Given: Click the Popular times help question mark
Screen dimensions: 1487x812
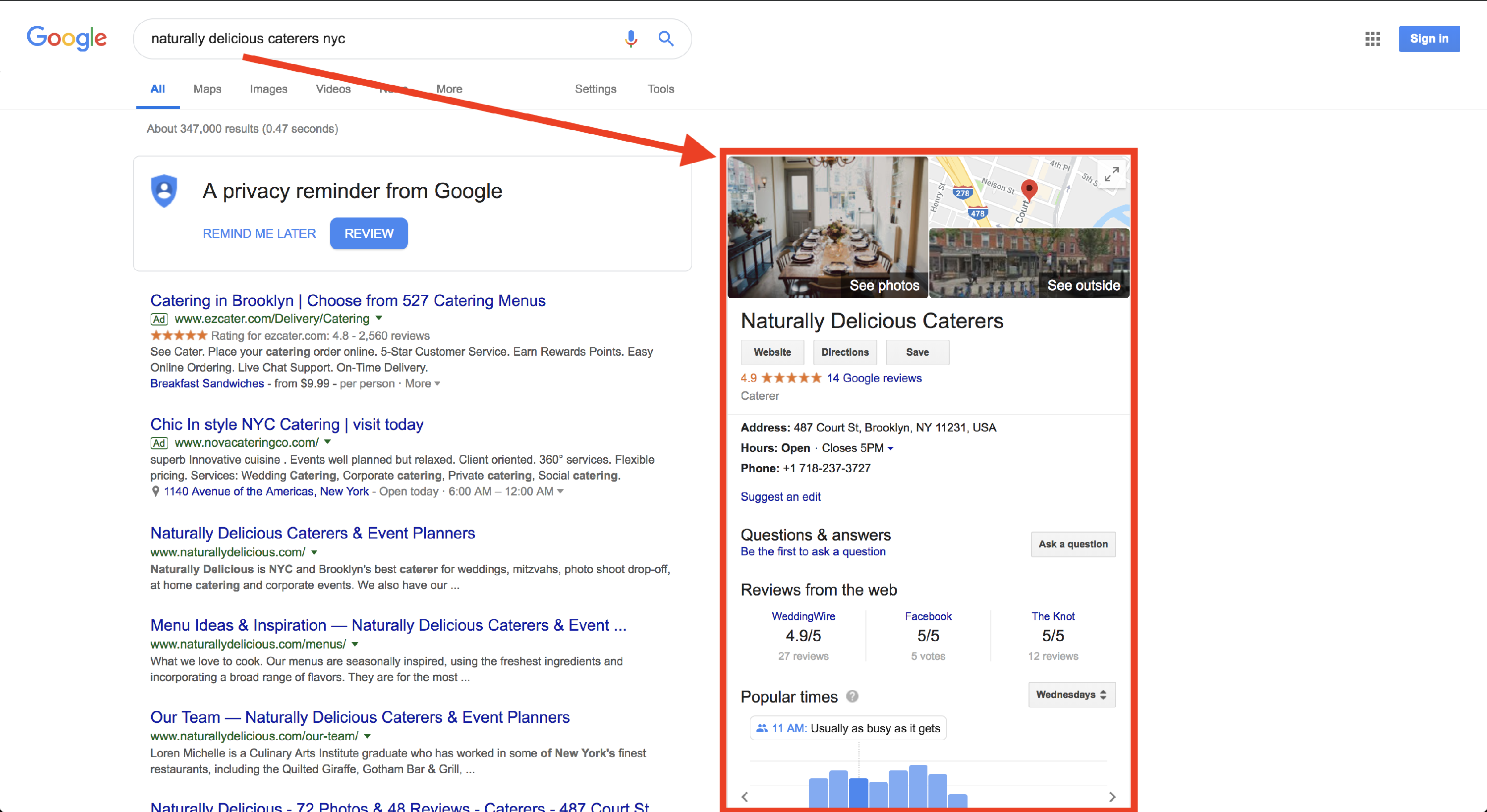Looking at the screenshot, I should [x=853, y=697].
